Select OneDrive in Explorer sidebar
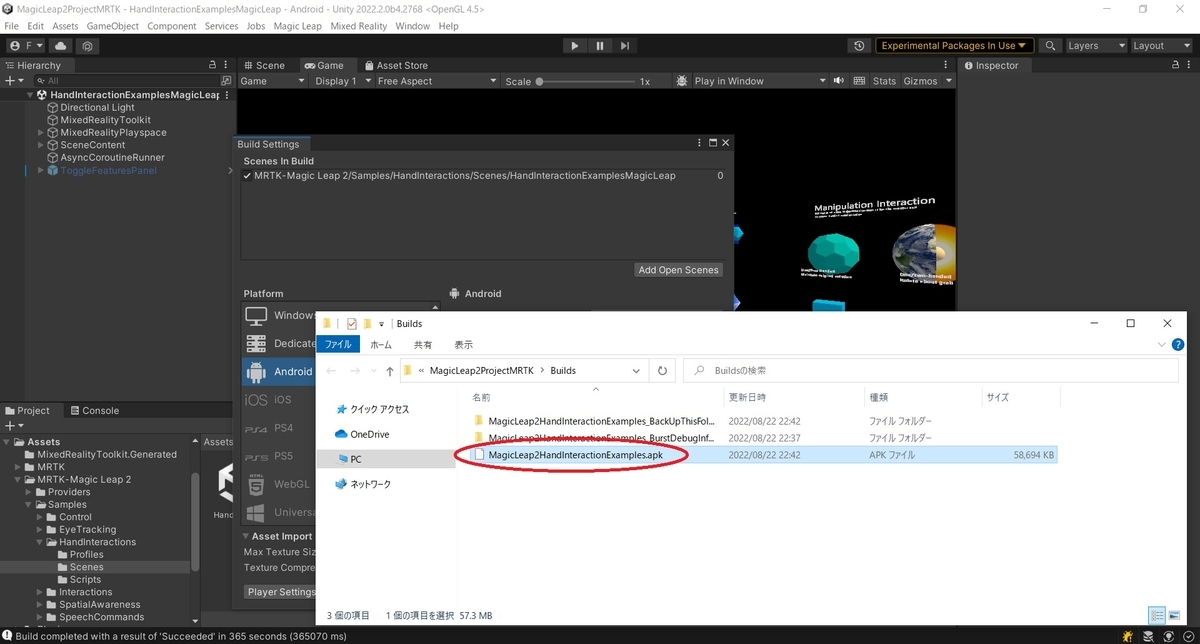The height and width of the screenshot is (644, 1200). tap(370, 435)
